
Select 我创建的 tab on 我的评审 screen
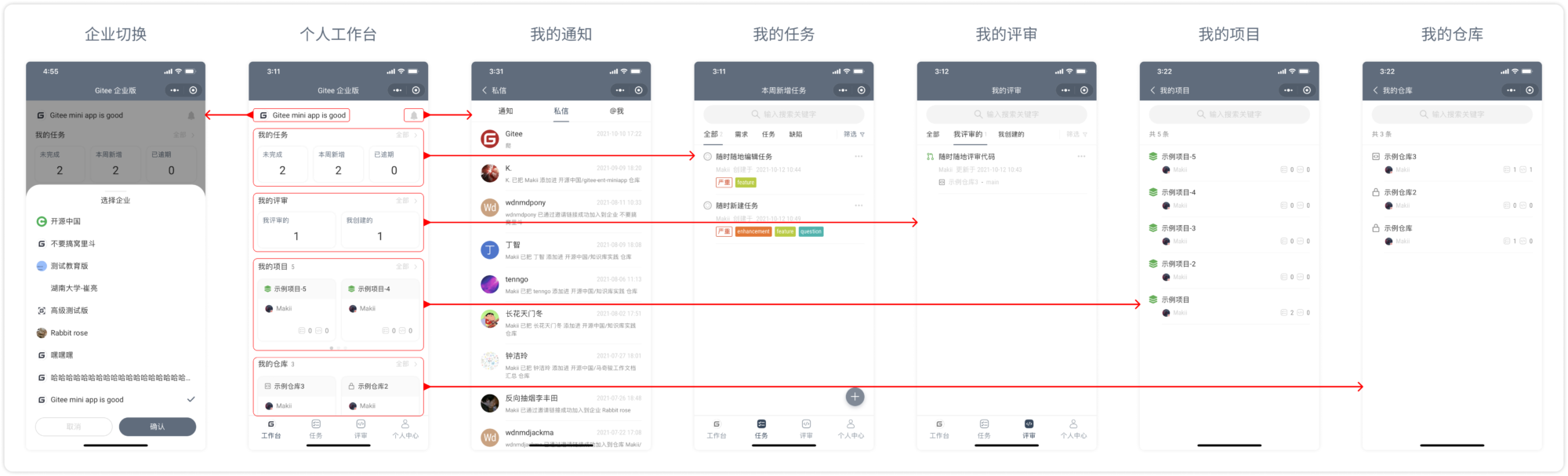click(x=1011, y=134)
